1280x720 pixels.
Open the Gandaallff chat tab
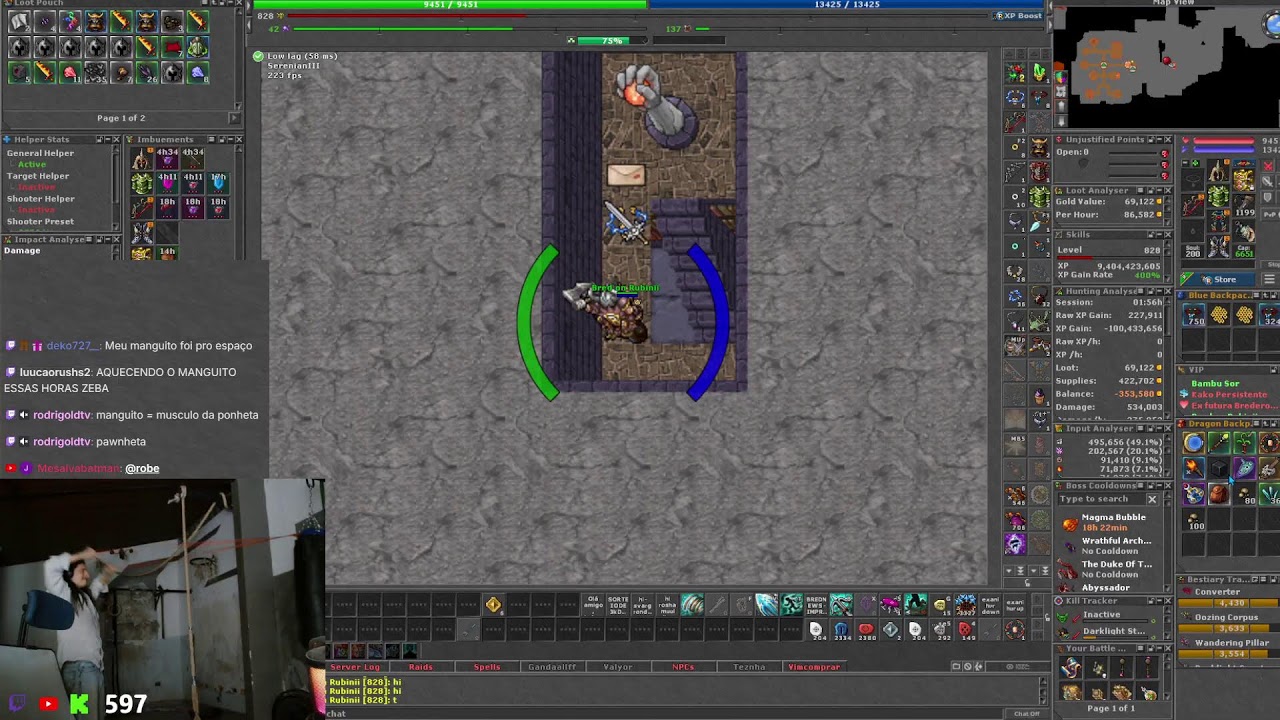click(x=552, y=667)
